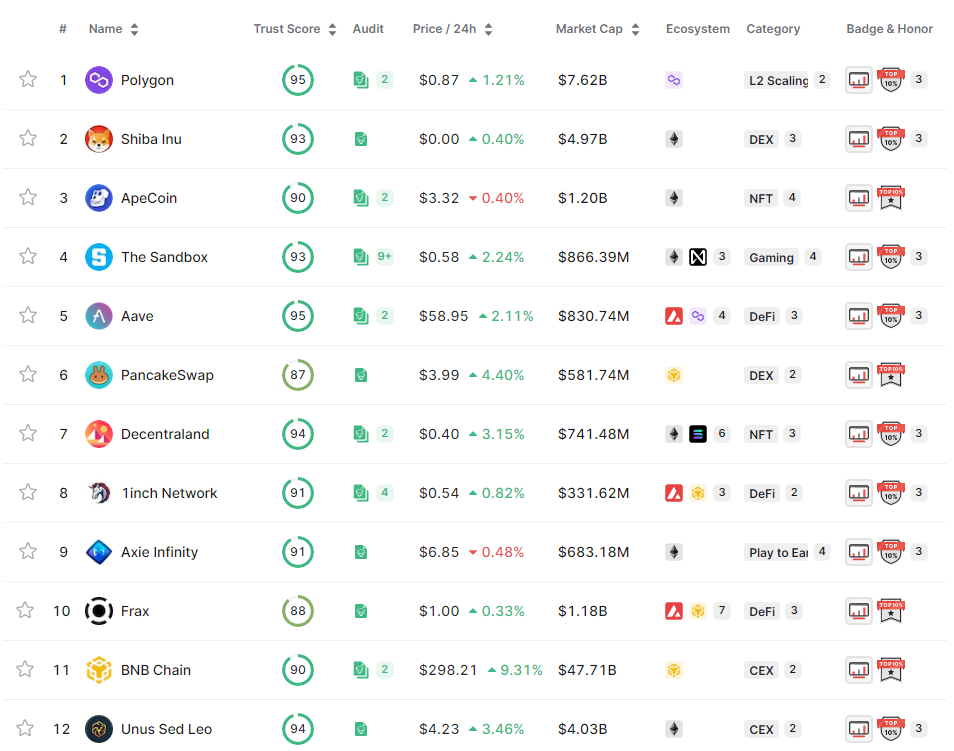
Task: Click ApeCoin Top 10% ribbon badge
Action: pos(891,198)
